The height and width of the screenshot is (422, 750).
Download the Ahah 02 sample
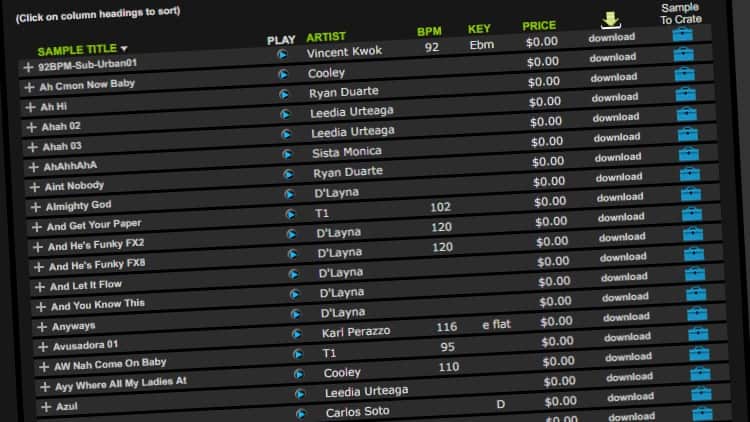click(615, 97)
